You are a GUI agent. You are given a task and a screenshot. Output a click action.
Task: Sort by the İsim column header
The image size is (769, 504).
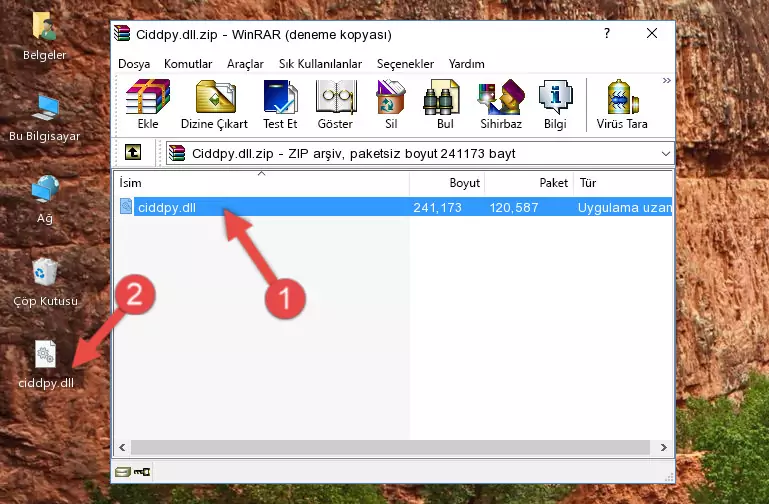pyautogui.click(x=262, y=183)
